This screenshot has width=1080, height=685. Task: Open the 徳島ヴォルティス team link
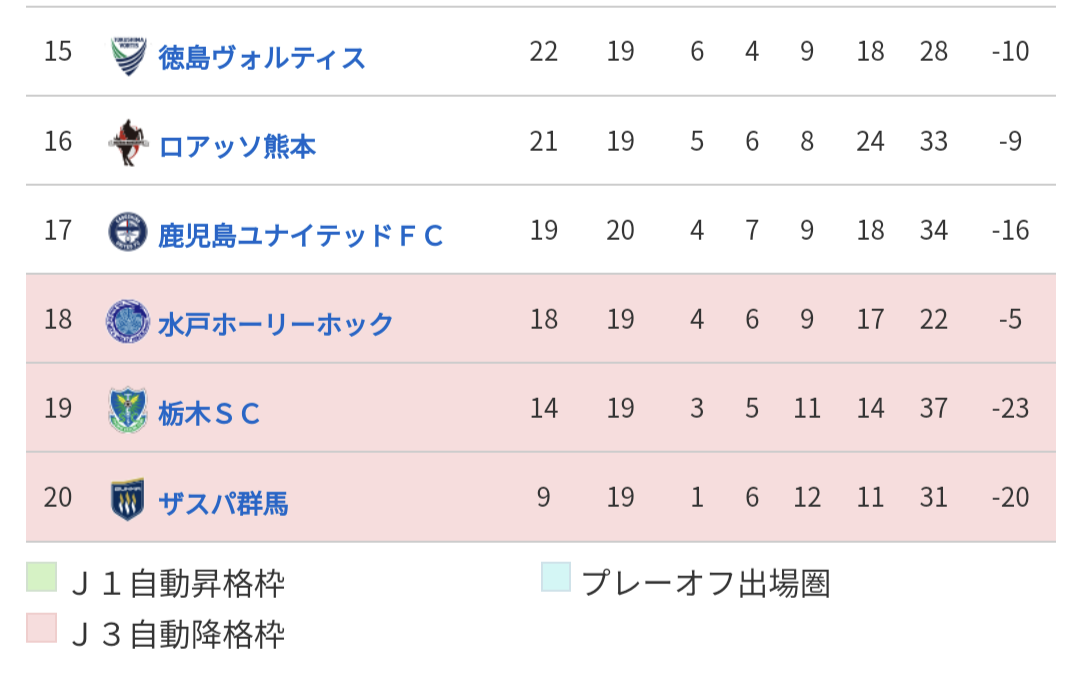click(x=262, y=57)
